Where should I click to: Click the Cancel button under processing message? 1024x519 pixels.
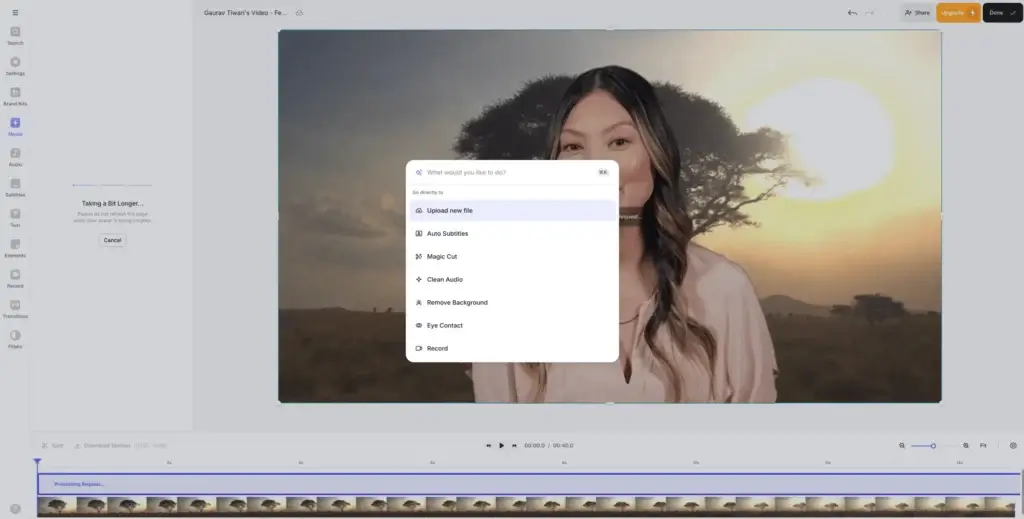[x=112, y=240]
